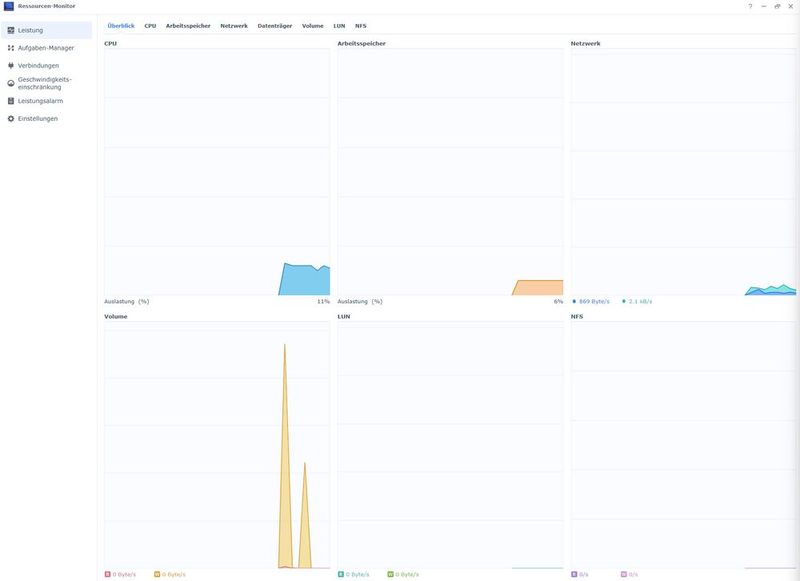This screenshot has width=800, height=581.
Task: Click inside the CPU usage chart
Action: click(x=215, y=170)
